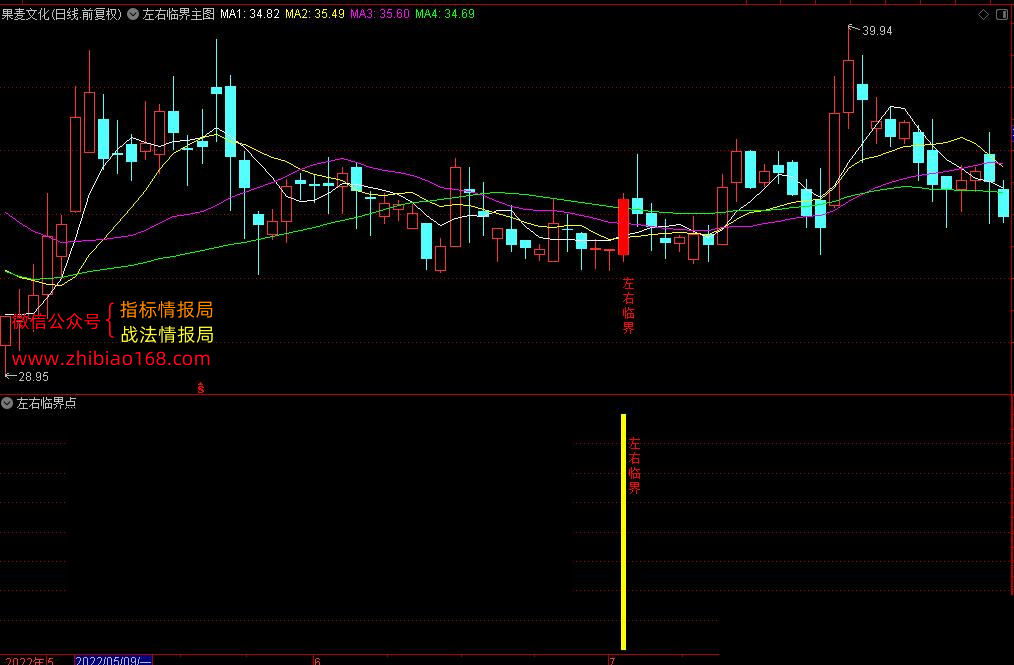Click the 2022年5 label on time axis
1014x665 pixels.
pyautogui.click(x=30, y=660)
